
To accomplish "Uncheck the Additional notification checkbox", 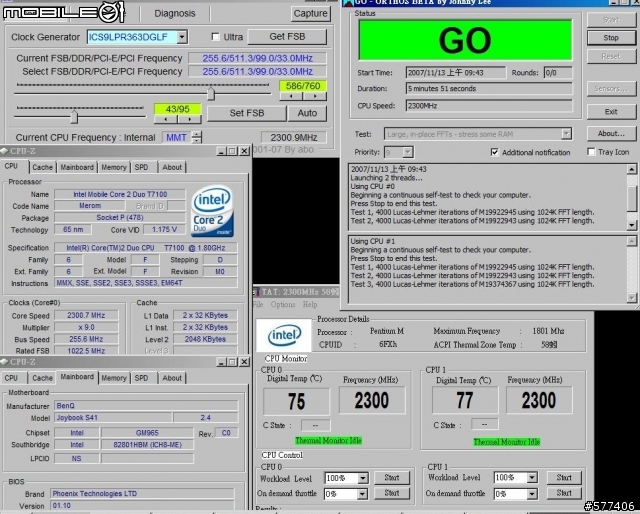I will [x=494, y=152].
